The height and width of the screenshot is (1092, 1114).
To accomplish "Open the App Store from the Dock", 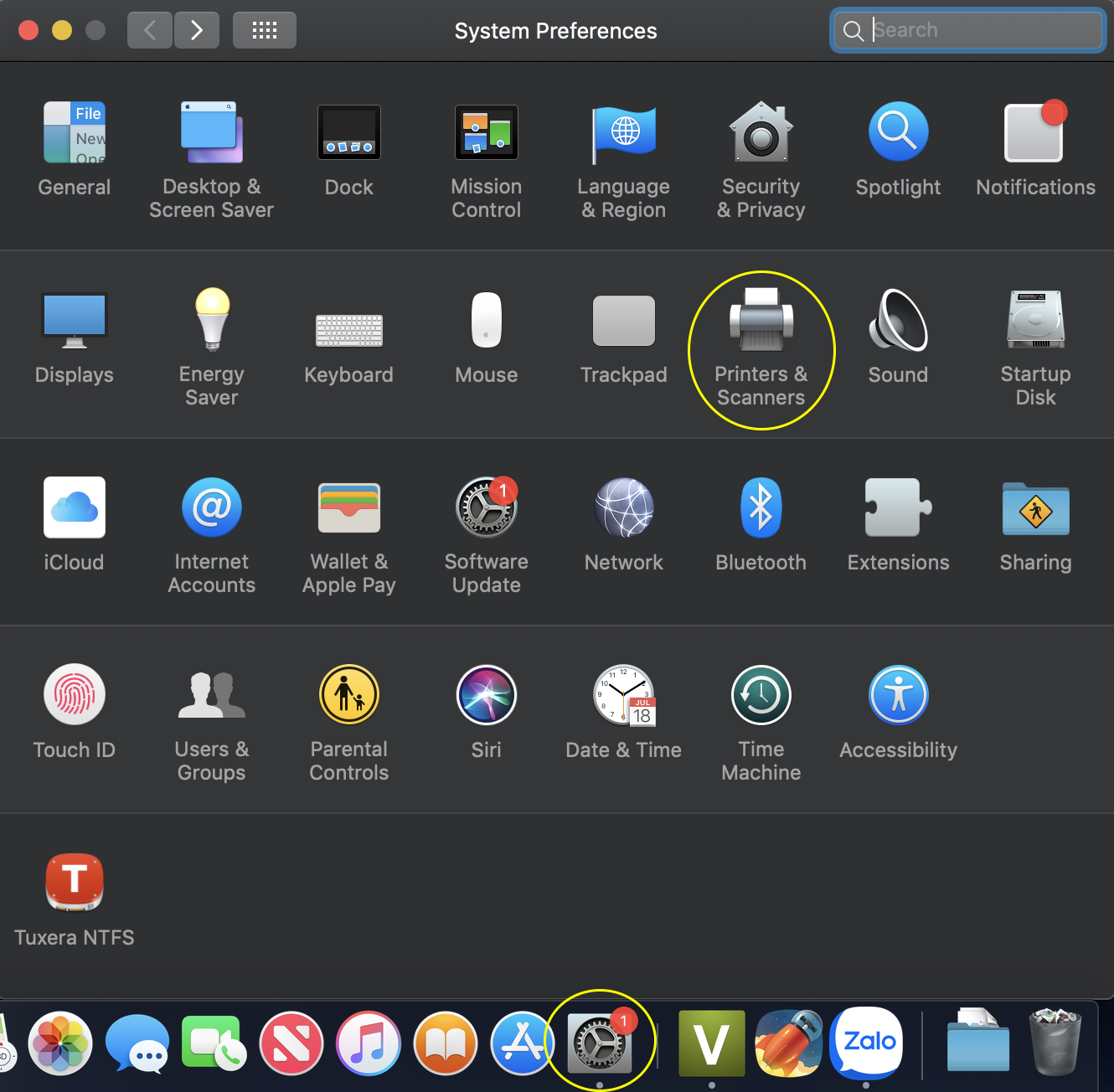I will [x=522, y=1043].
